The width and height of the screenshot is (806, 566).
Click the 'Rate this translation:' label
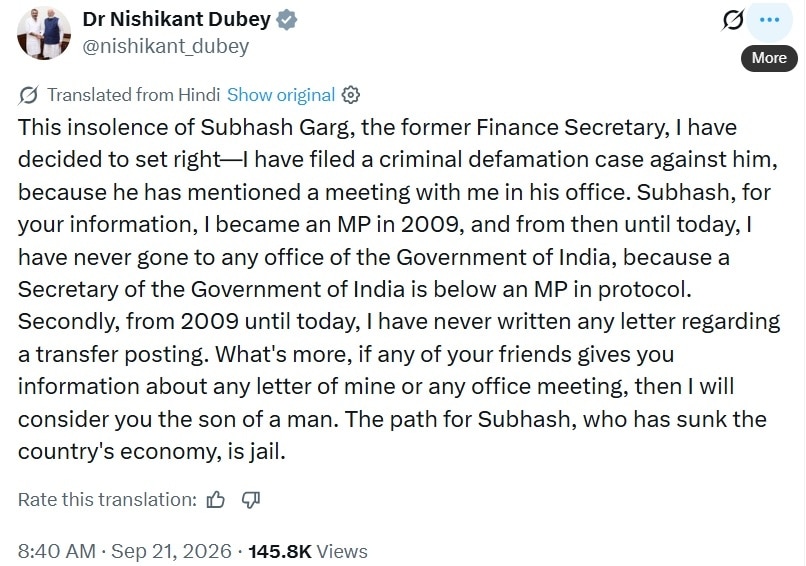[x=107, y=500]
